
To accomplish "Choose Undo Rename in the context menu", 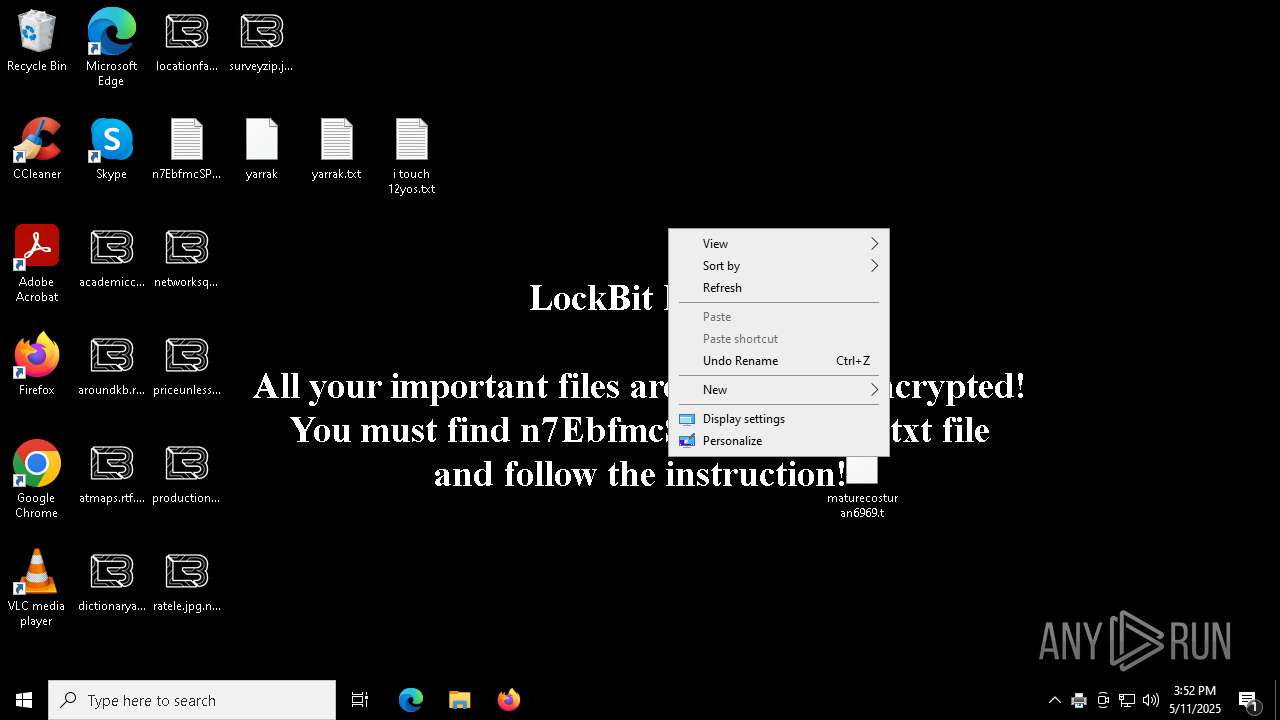I will pyautogui.click(x=779, y=361).
